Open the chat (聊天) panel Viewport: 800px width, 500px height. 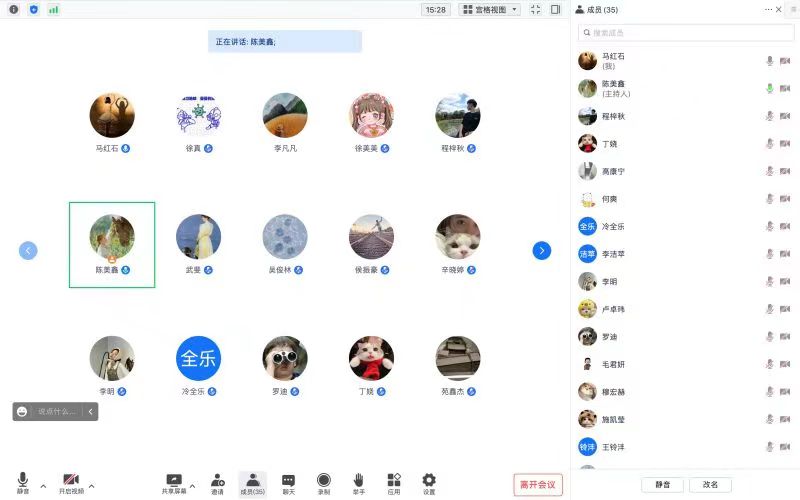pos(288,481)
